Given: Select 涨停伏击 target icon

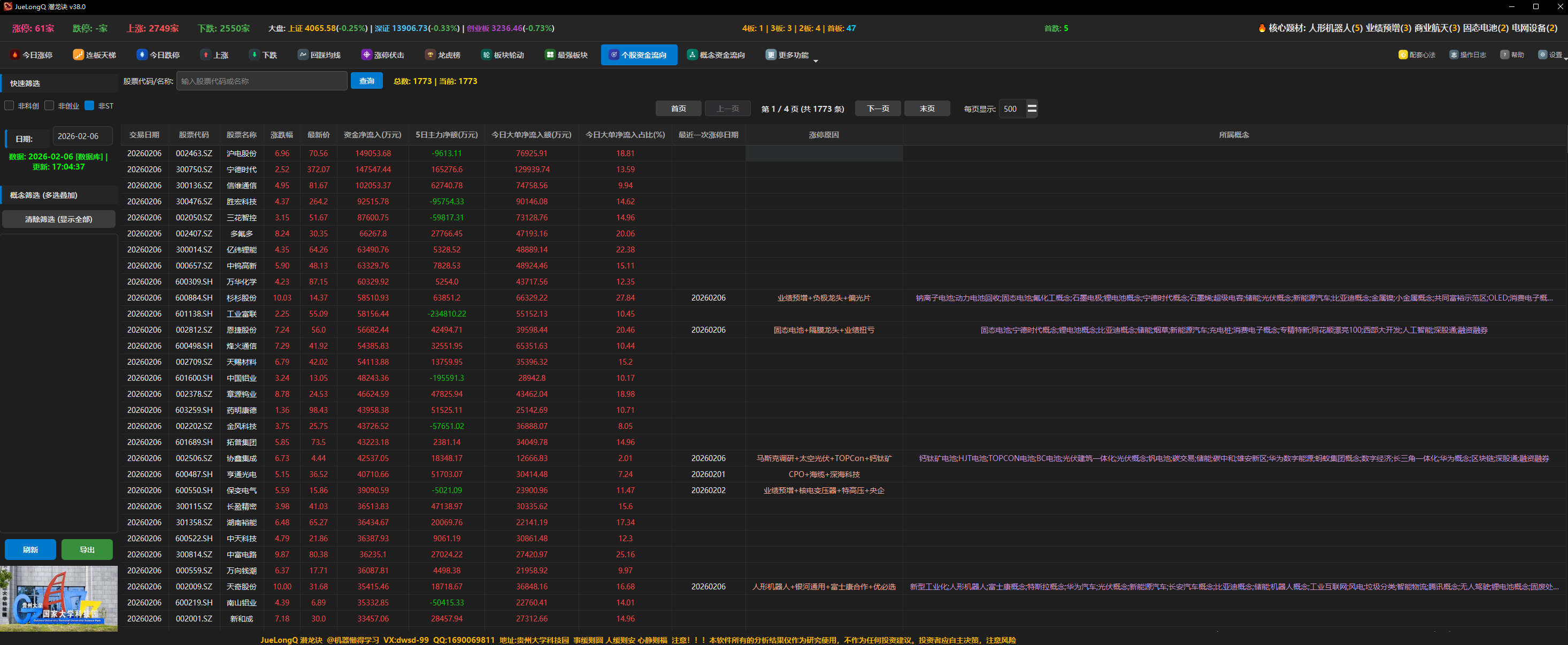Looking at the screenshot, I should pyautogui.click(x=366, y=55).
